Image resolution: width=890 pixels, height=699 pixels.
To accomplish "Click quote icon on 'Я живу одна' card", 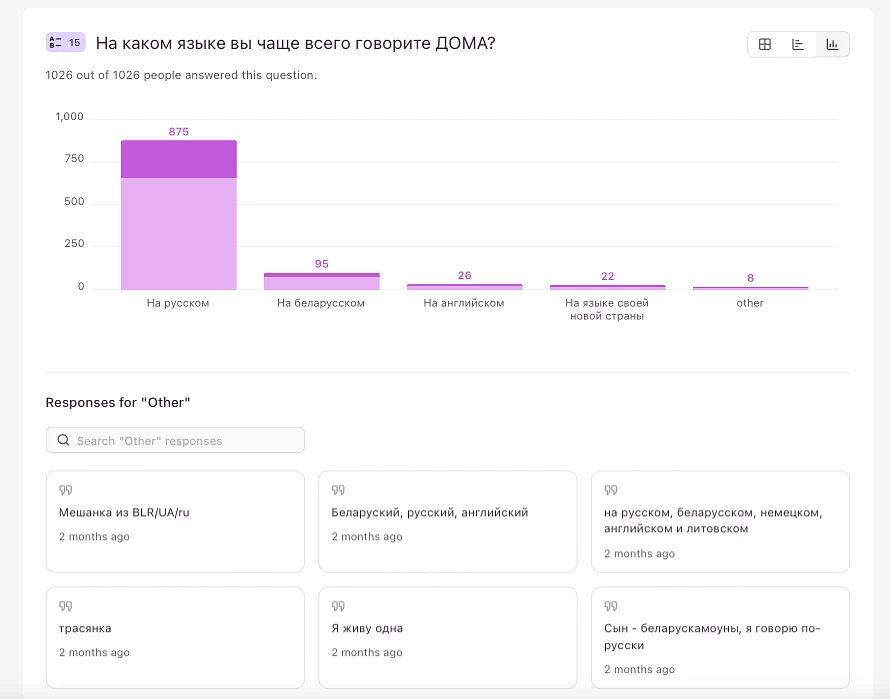I will [338, 606].
